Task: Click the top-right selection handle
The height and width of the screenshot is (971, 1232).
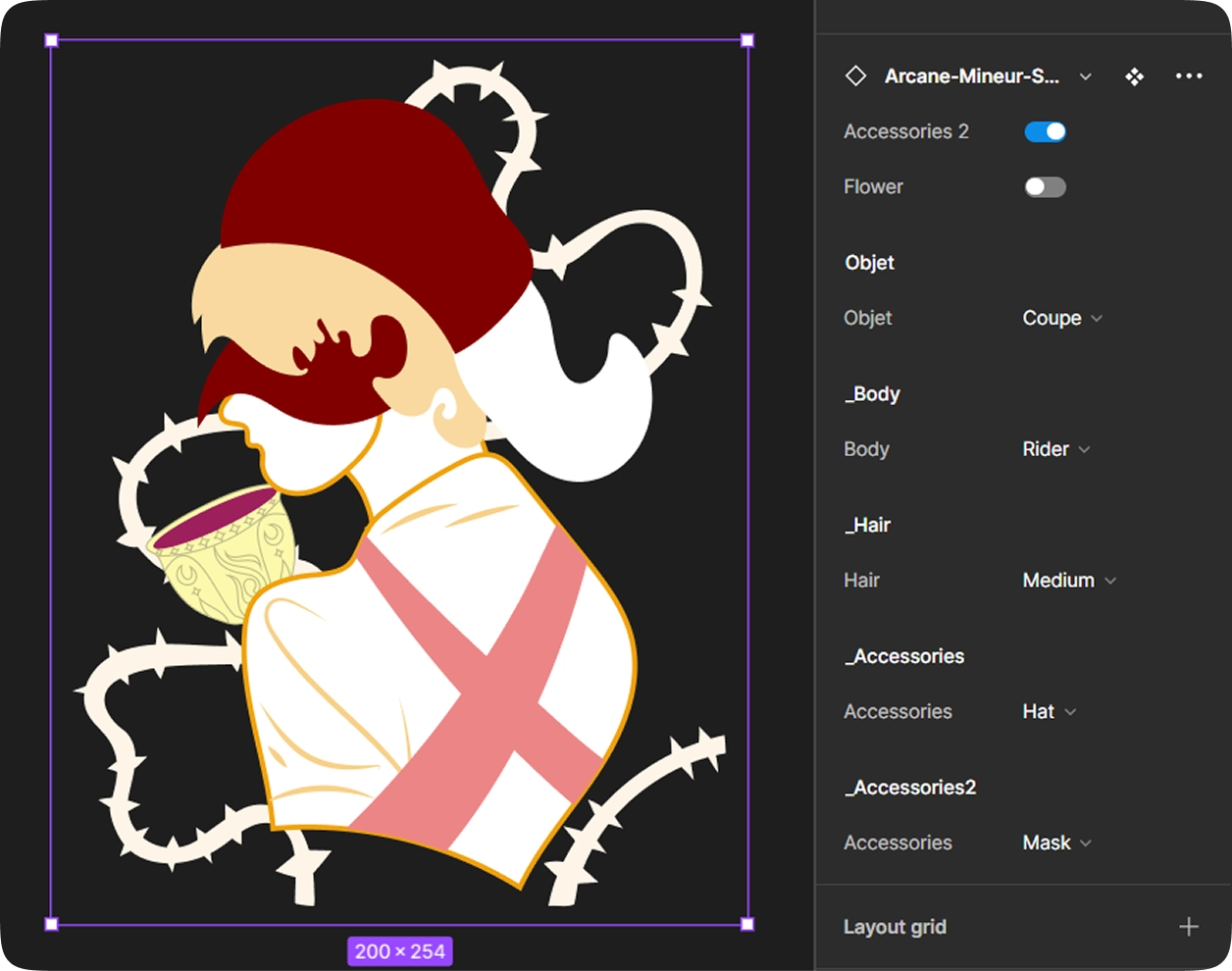Action: [x=747, y=40]
